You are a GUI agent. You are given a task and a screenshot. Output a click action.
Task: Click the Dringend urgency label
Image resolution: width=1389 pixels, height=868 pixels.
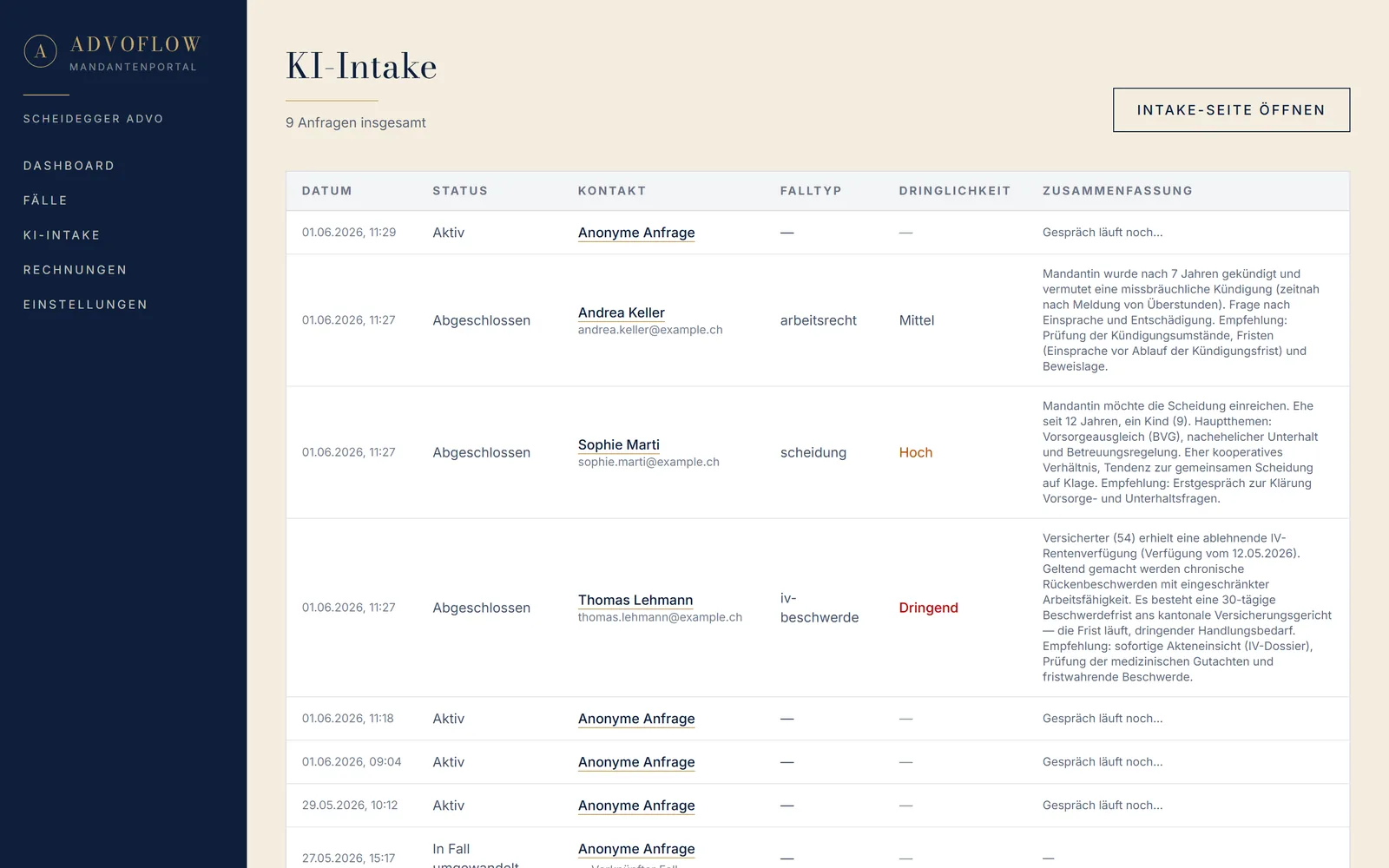coord(929,608)
